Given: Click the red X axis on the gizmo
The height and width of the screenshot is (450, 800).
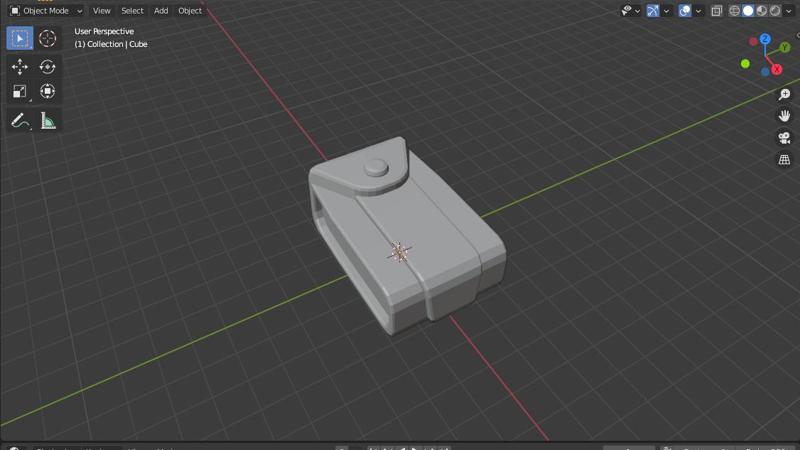Looking at the screenshot, I should point(777,69).
